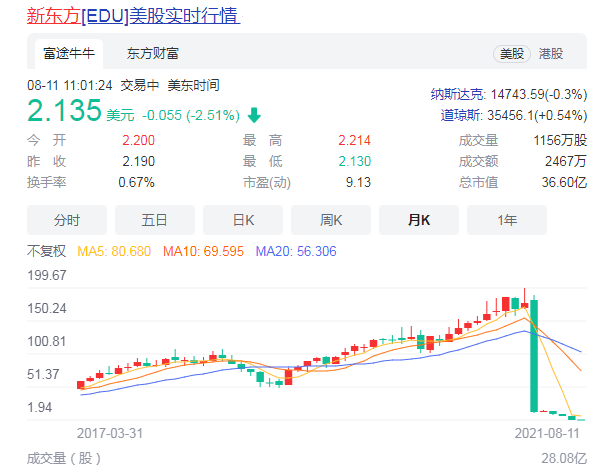Switch to the 东方财富 data source tab
This screenshot has width=596, height=470.
(153, 54)
